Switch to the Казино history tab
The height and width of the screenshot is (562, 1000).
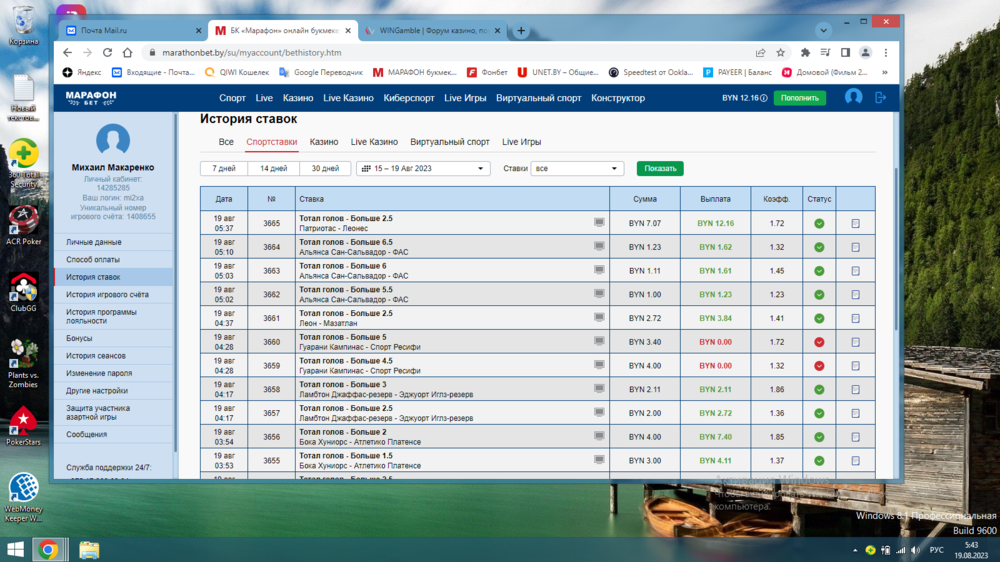323,142
